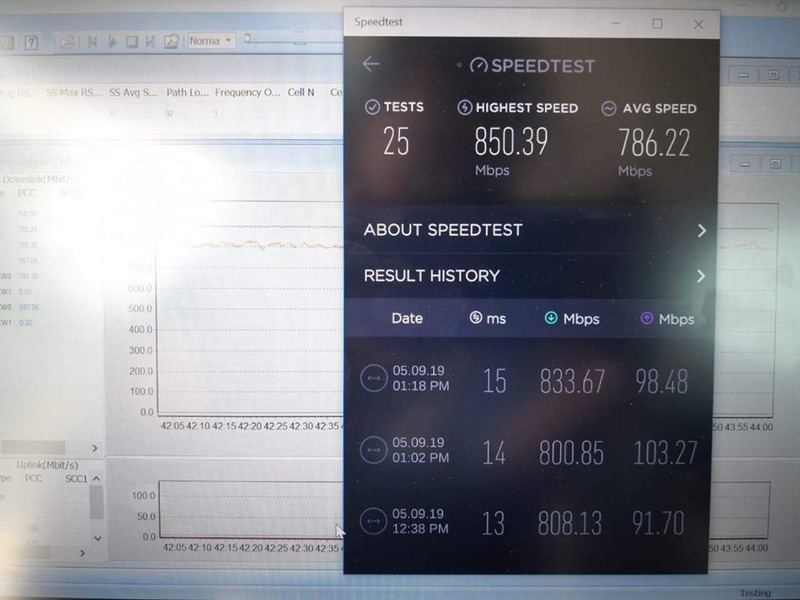Viewport: 800px width, 600px height.
Task: Play the log replay
Action: click(x=113, y=41)
